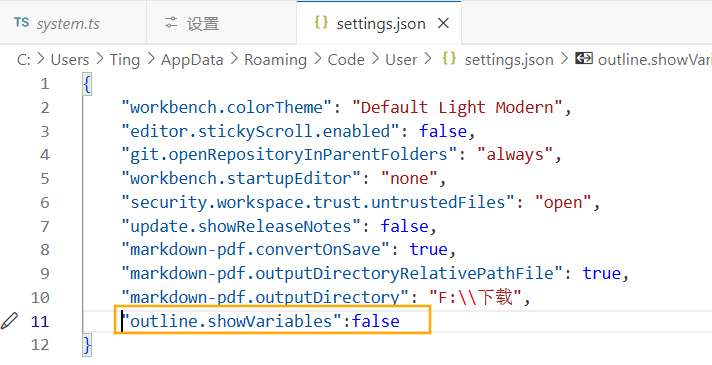
Task: Click the TypeScript icon on system.ts tab
Action: [x=21, y=23]
